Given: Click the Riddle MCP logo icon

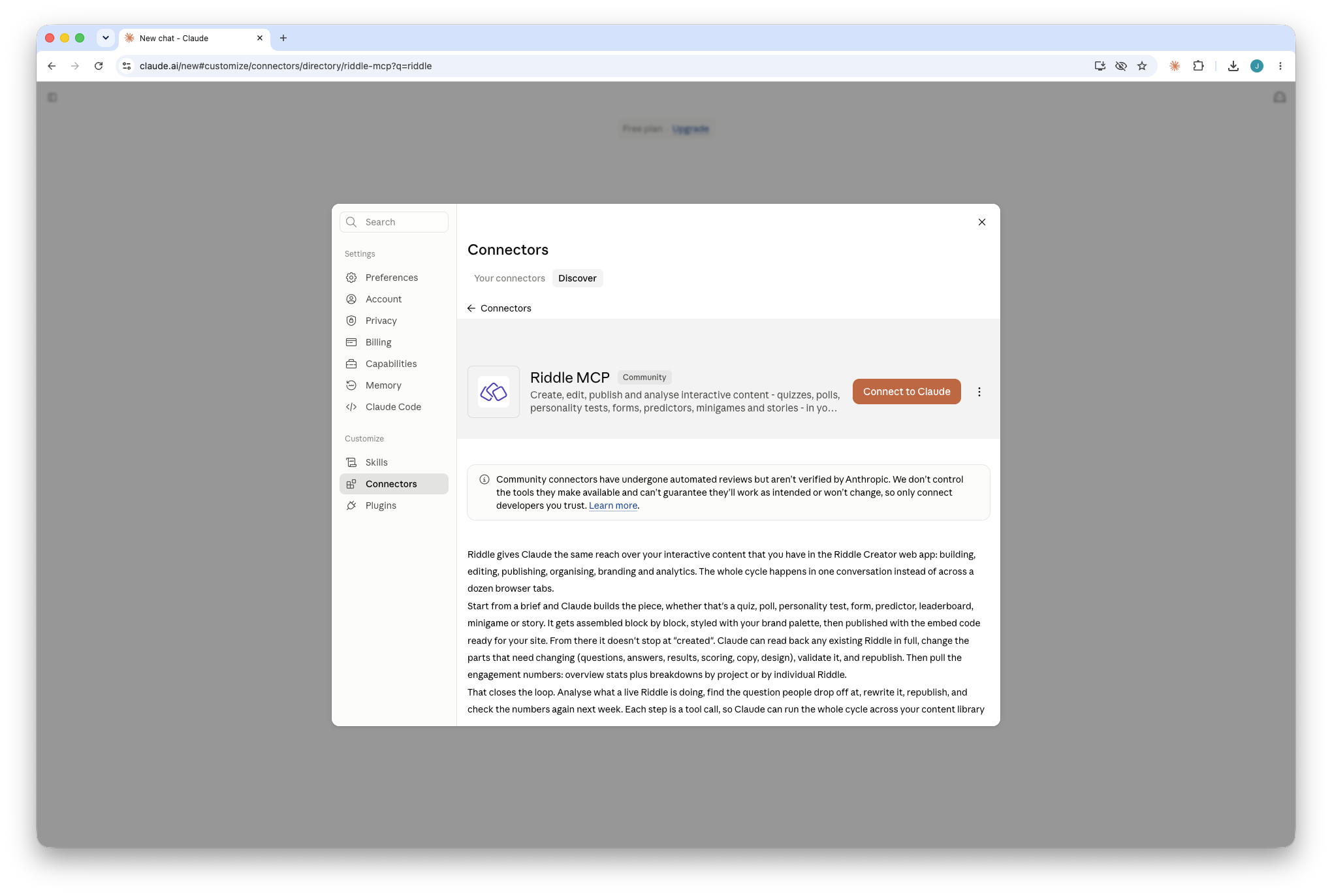Looking at the screenshot, I should point(494,392).
